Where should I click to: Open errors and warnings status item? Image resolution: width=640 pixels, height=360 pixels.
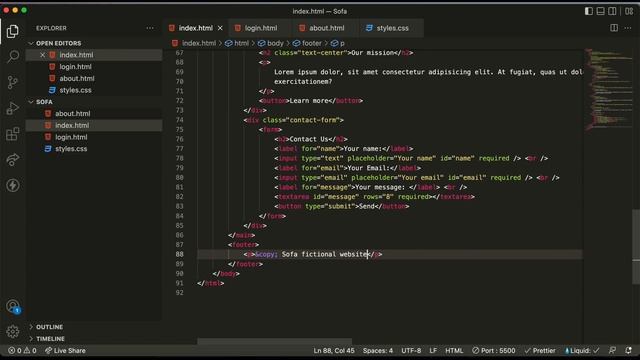(22, 351)
